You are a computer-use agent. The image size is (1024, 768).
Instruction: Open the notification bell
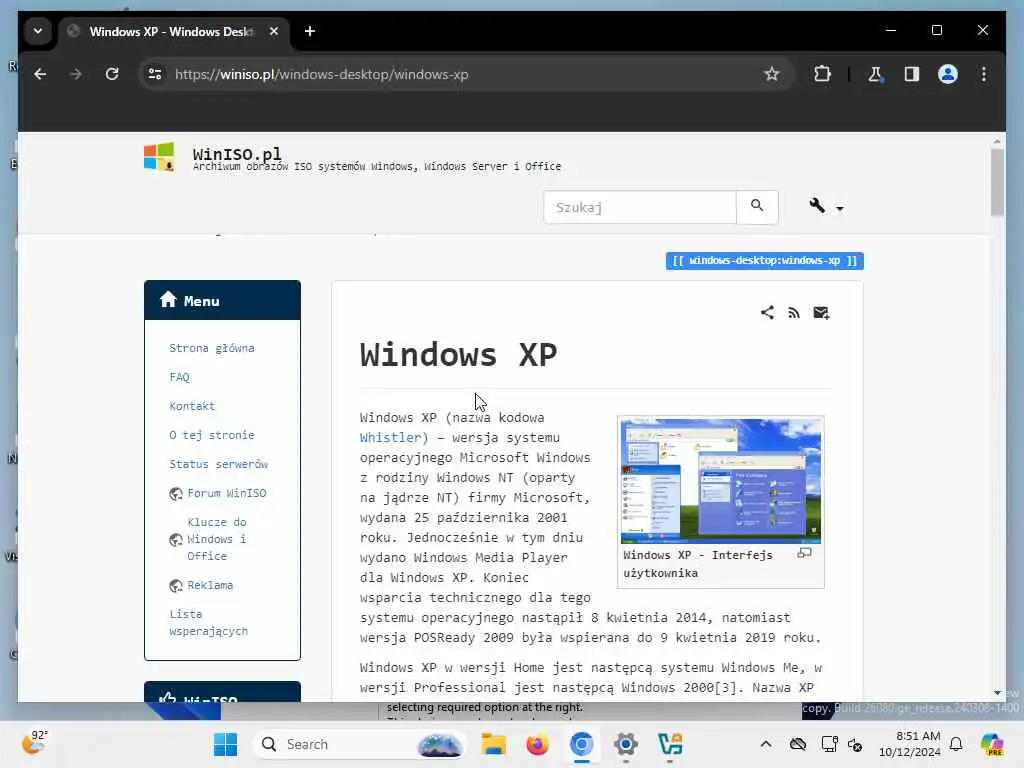coord(956,744)
